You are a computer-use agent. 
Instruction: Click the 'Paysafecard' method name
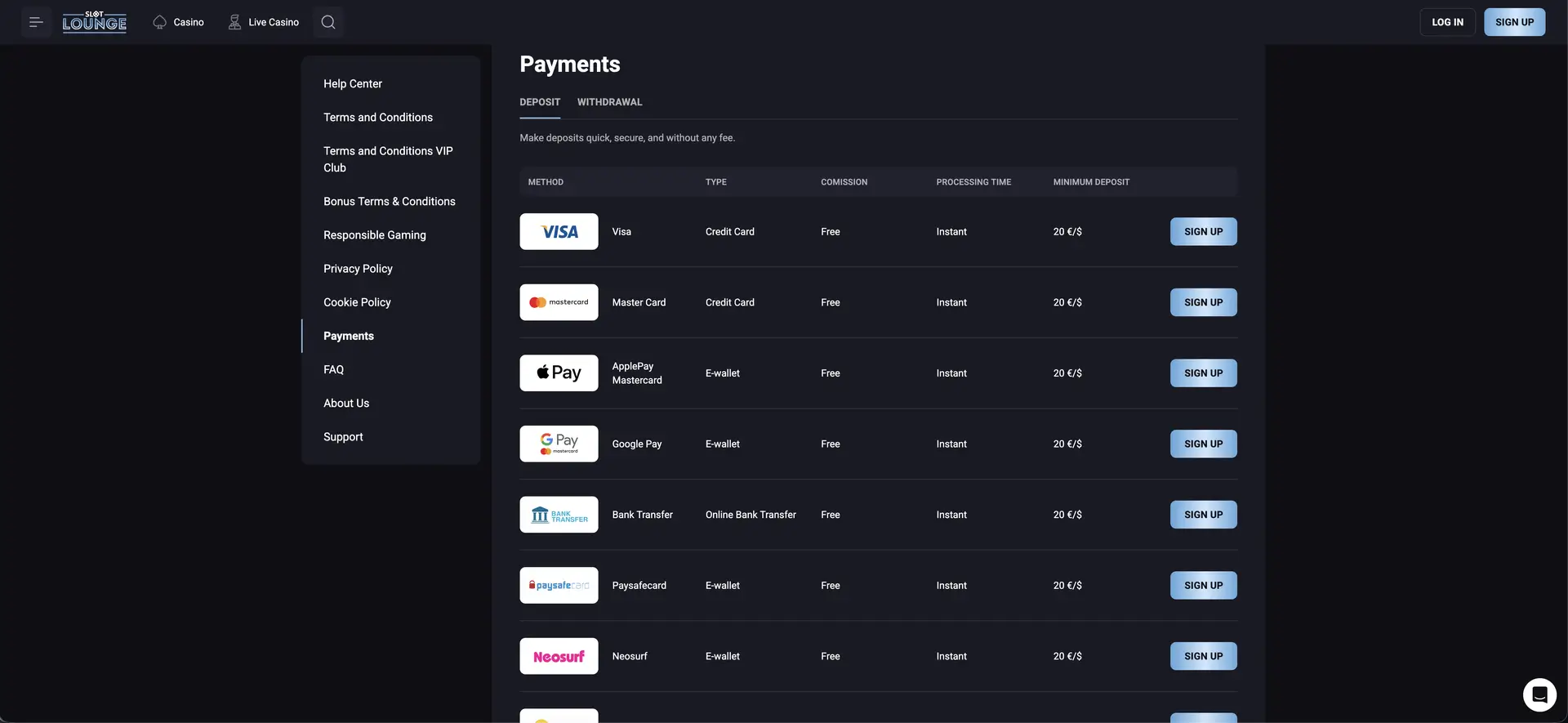[639, 586]
